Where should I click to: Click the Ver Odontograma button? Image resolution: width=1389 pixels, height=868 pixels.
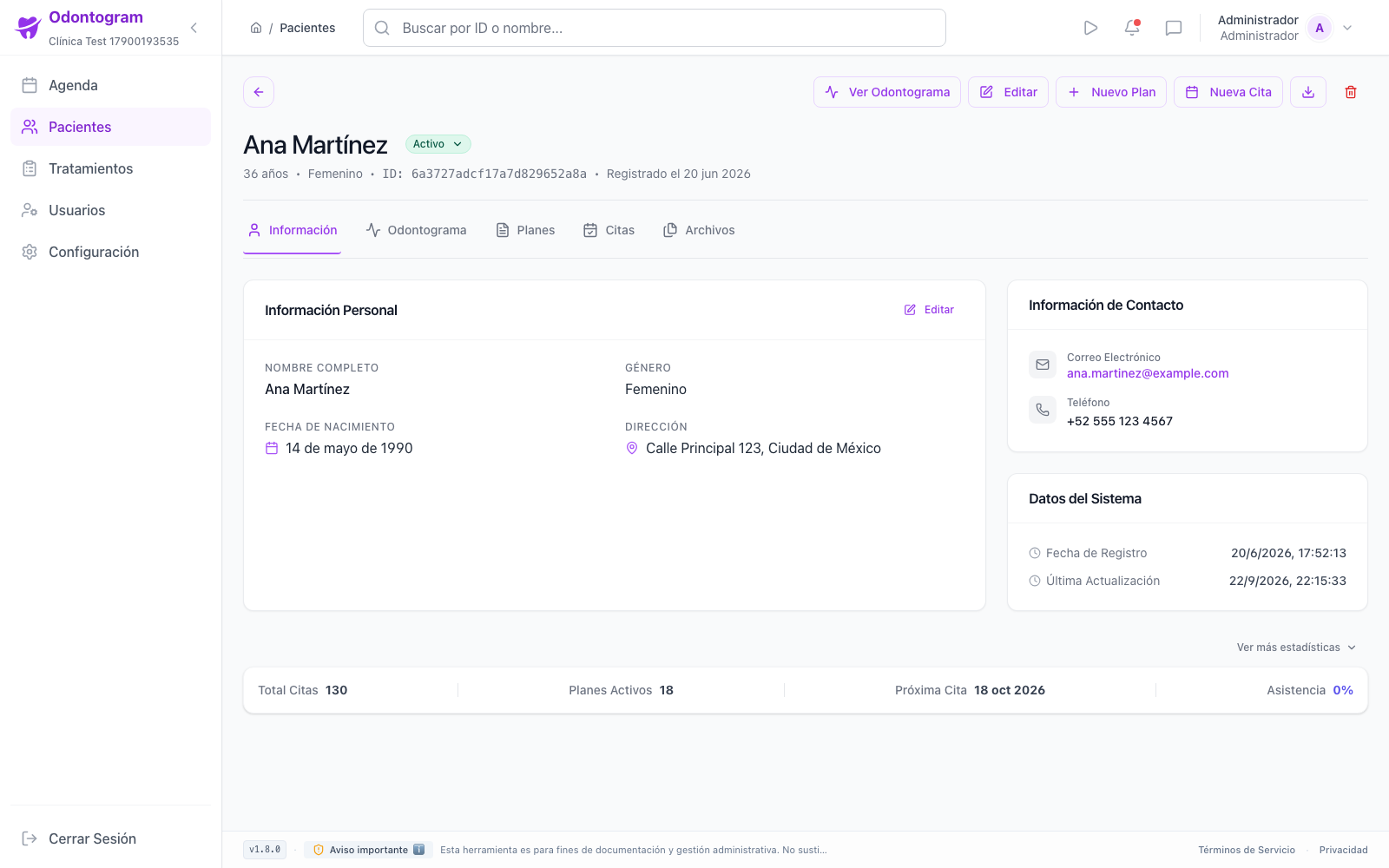[x=887, y=92]
